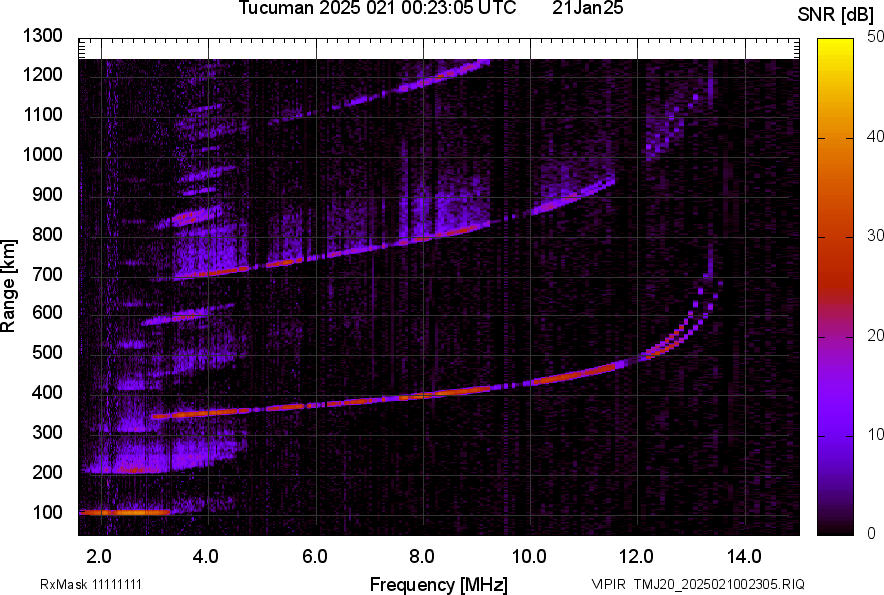884x595 pixels.
Task: Click the colorbar tick label '10'
Action: click(876, 434)
